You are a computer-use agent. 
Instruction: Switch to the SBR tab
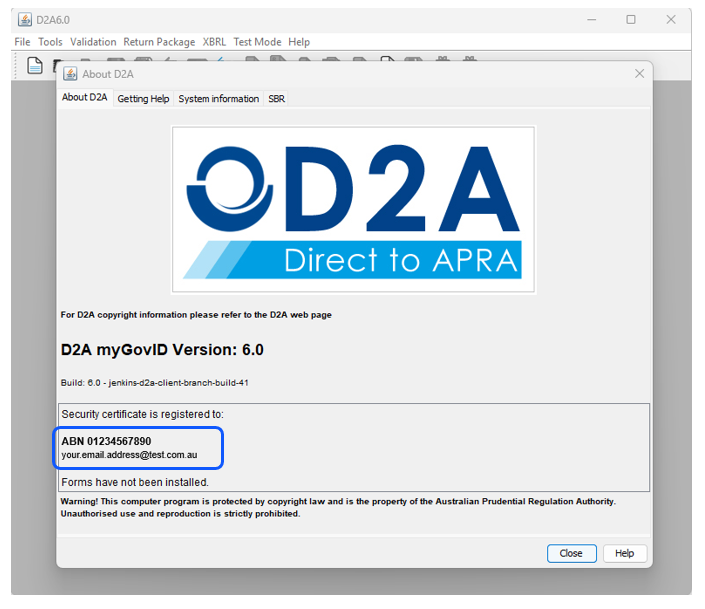point(277,99)
